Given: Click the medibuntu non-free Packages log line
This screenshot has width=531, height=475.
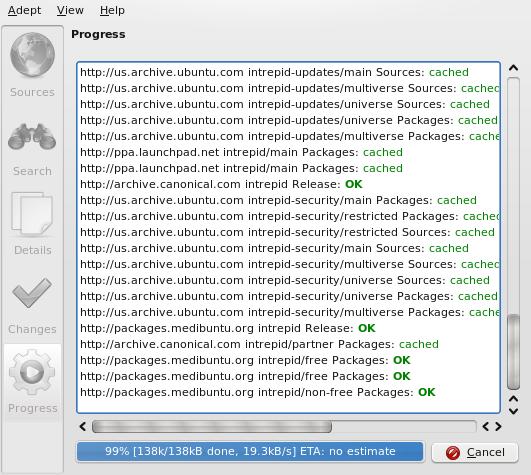Looking at the screenshot, I should [x=258, y=392].
